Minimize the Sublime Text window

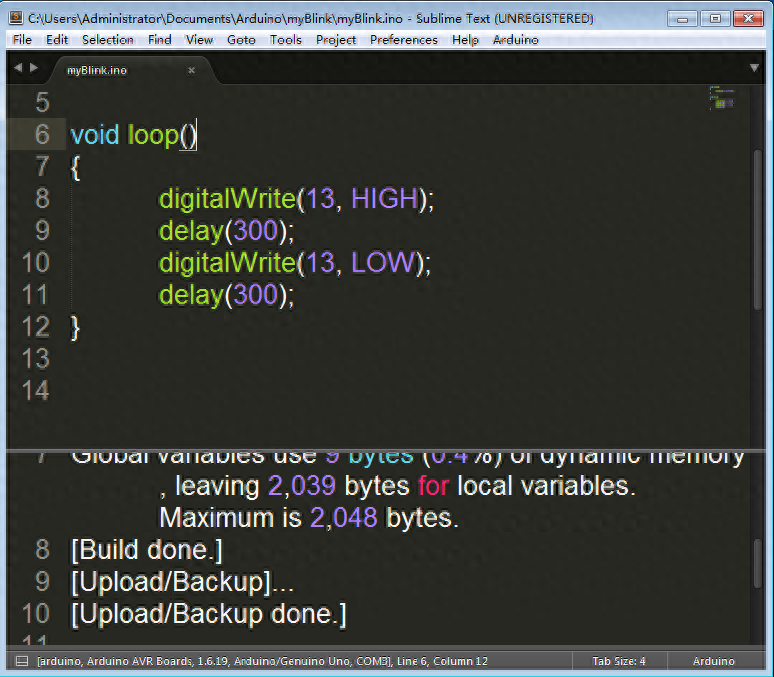click(x=682, y=19)
